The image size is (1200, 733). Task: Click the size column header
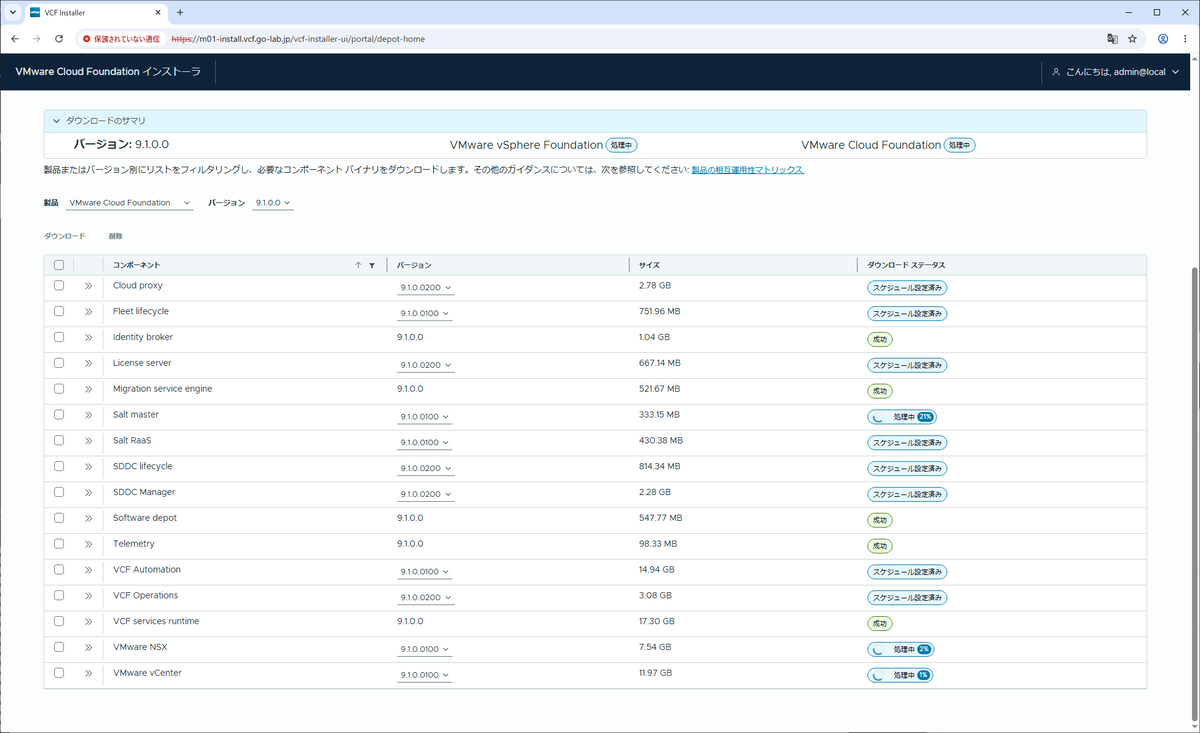649,265
